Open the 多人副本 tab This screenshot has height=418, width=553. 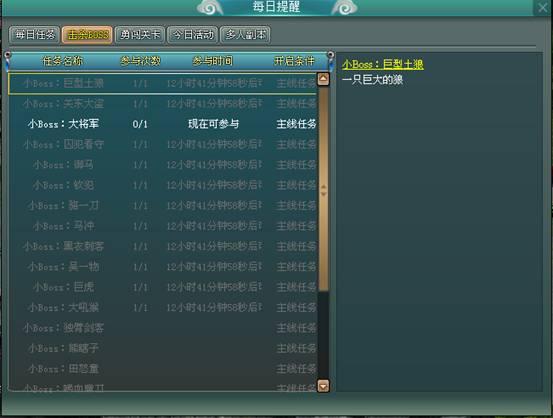[245, 35]
